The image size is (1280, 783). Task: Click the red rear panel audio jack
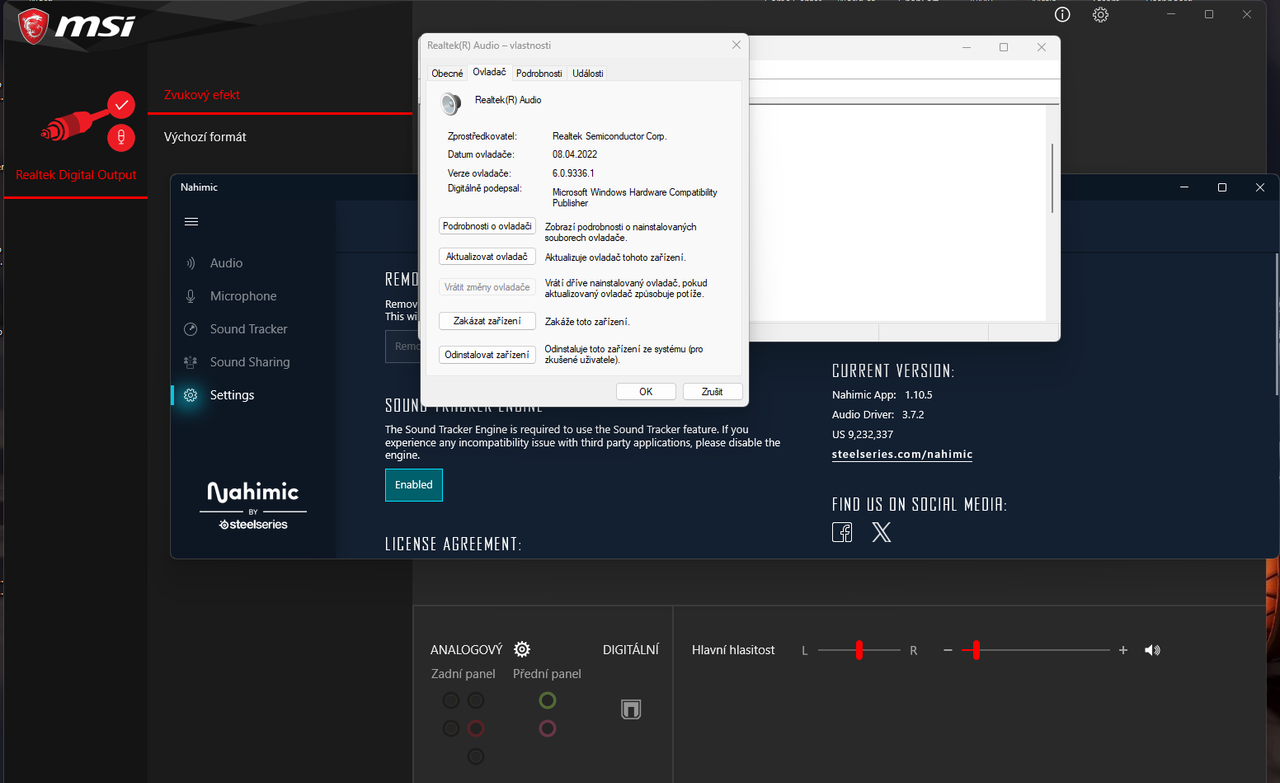point(476,728)
